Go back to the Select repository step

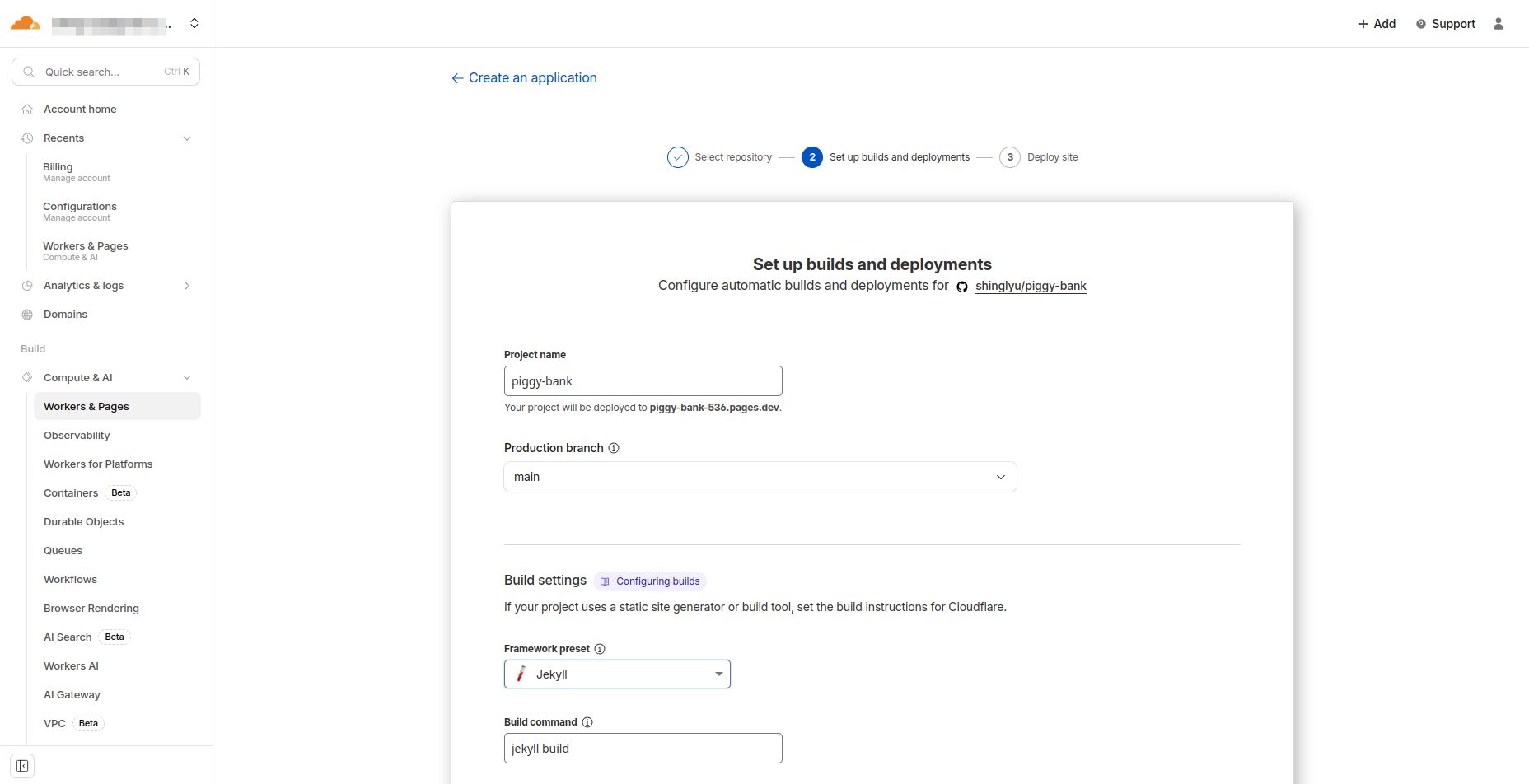[732, 156]
